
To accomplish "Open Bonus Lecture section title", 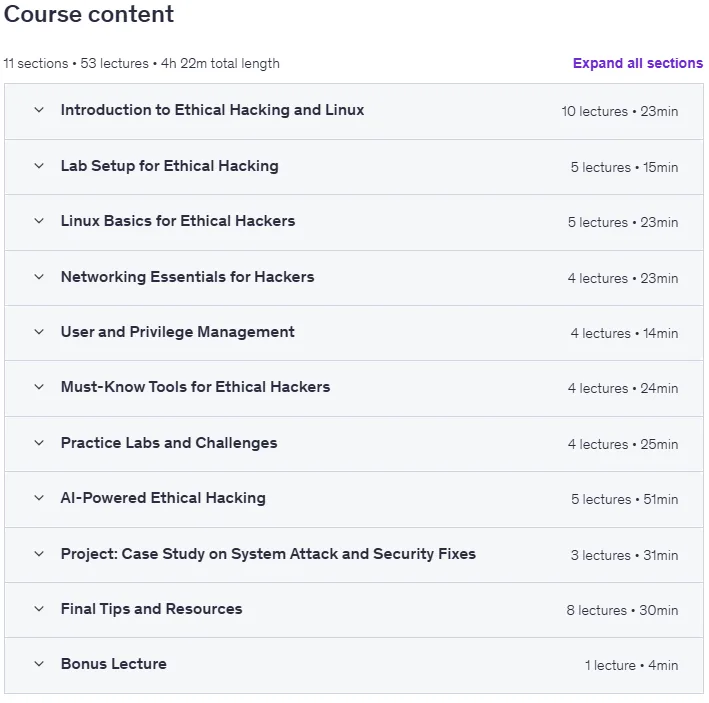I will tap(114, 664).
